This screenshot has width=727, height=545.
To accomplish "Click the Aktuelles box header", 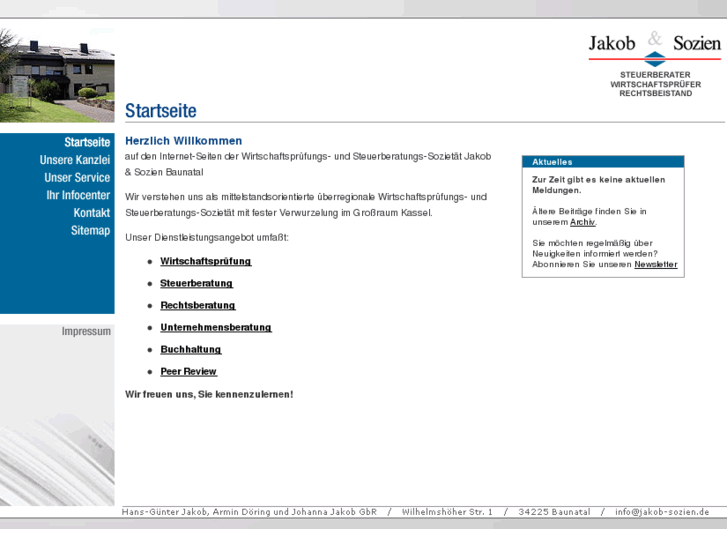I will 603,161.
